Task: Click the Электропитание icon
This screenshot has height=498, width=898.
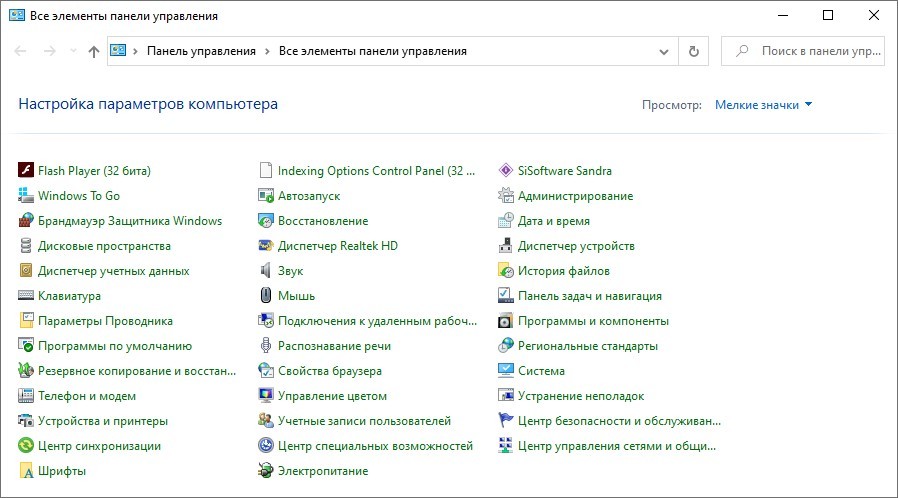Action: pyautogui.click(x=266, y=471)
